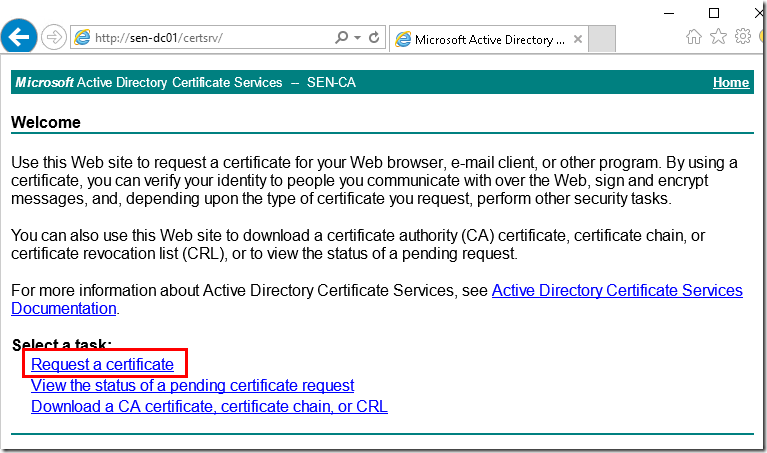Open View the status of a pending certificate request
Image resolution: width=767 pixels, height=453 pixels.
192,385
